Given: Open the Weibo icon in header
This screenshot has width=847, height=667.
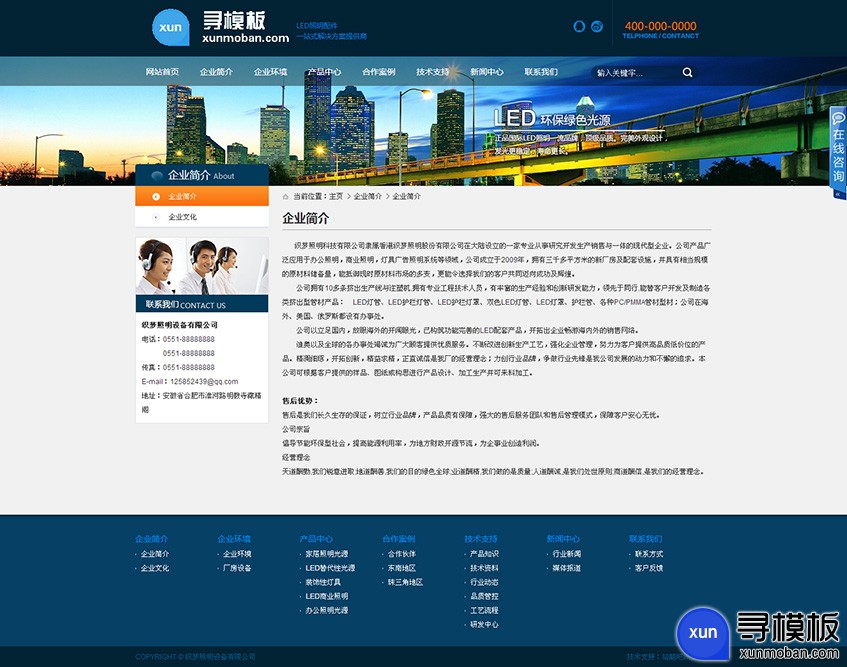Looking at the screenshot, I should point(597,26).
